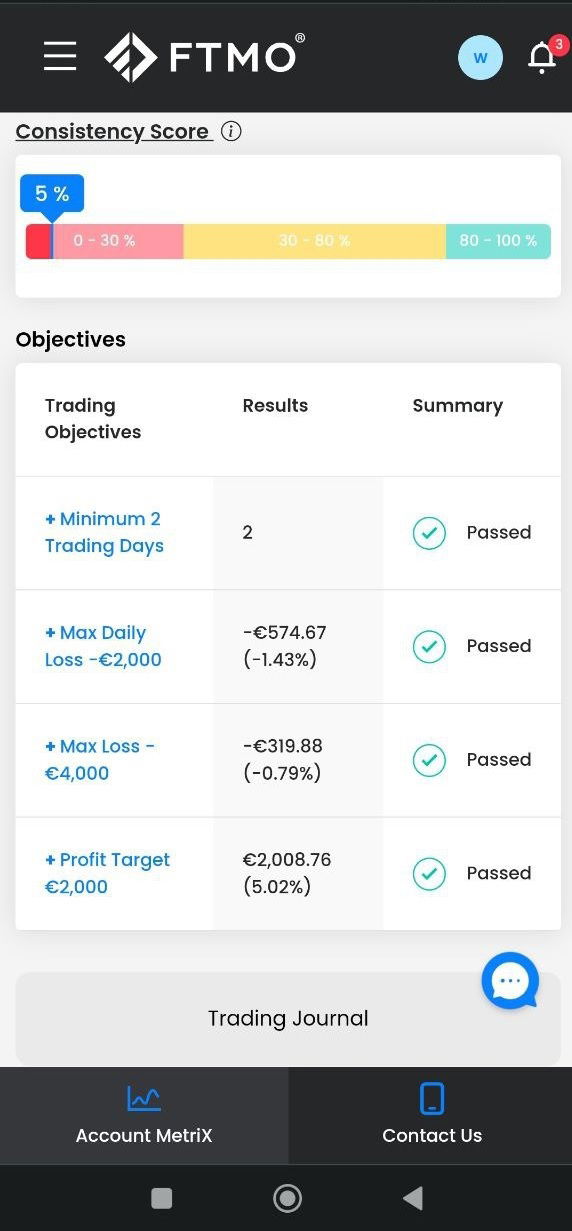Show Consistency Score info tooltip icon
Screen dimensions: 572x1231
pos(231,131)
